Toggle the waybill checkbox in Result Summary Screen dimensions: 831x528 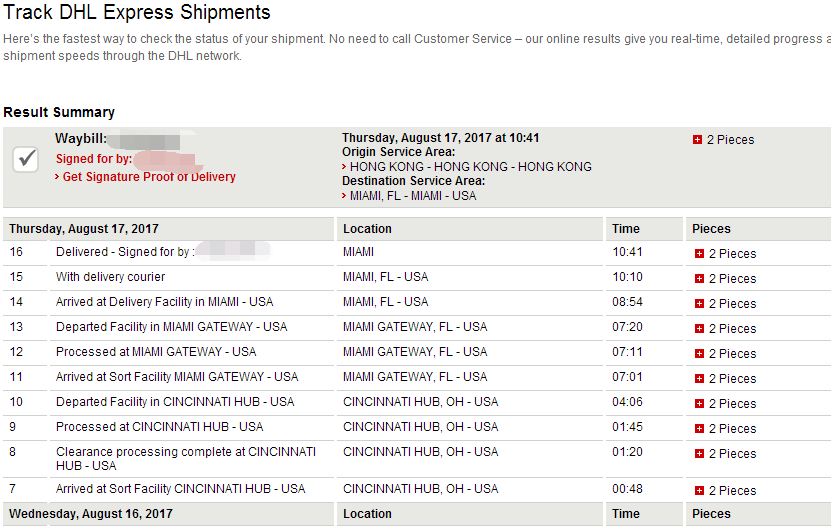coord(25,160)
